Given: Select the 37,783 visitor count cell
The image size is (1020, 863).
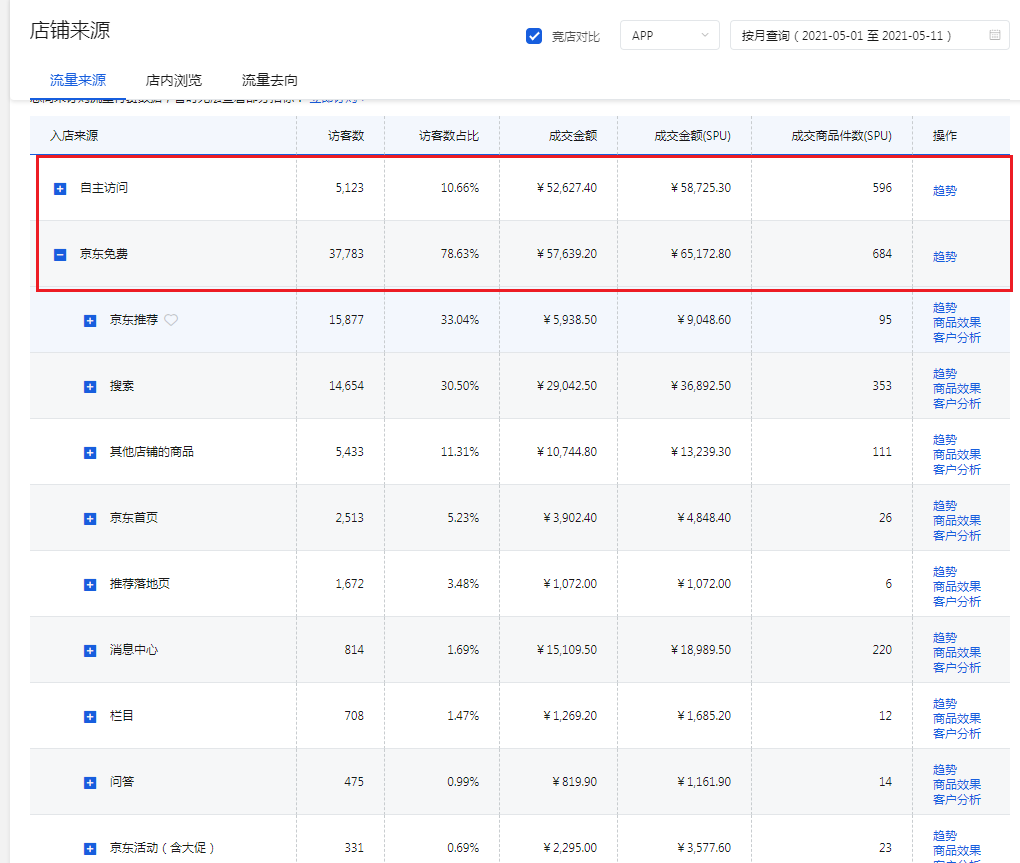Looking at the screenshot, I should [x=346, y=254].
